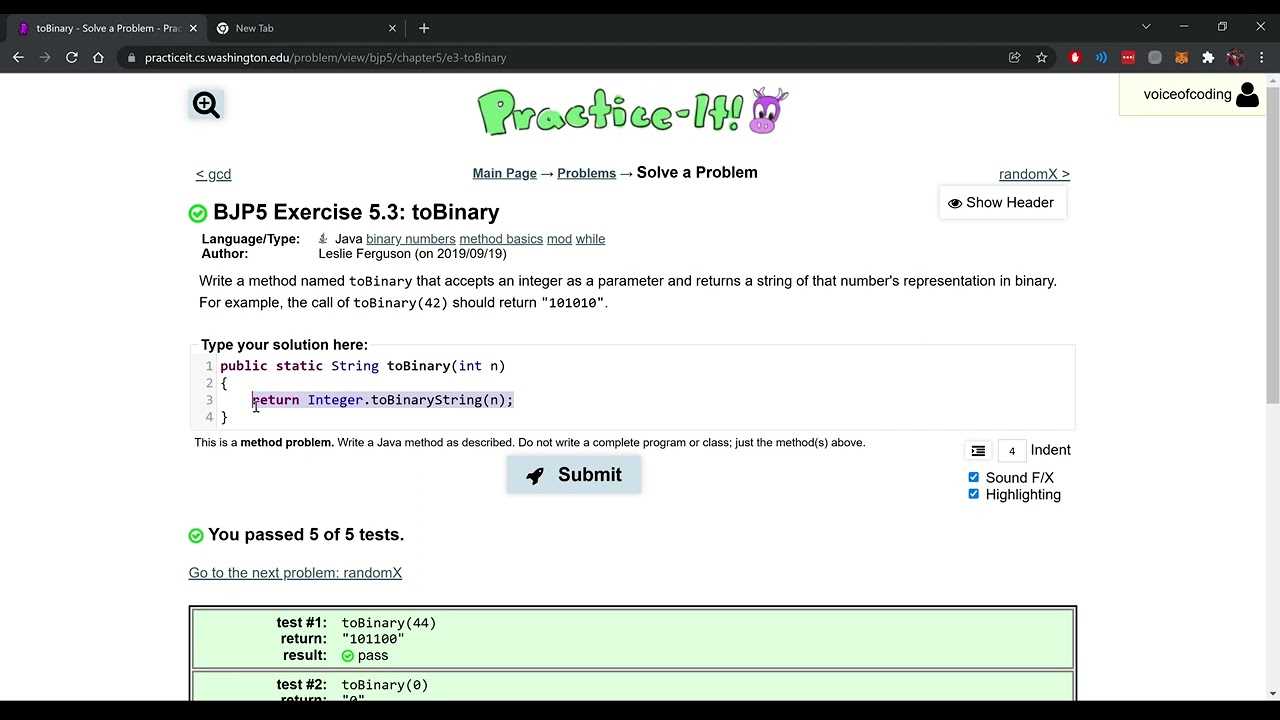Viewport: 1280px width, 720px height.
Task: Open the red extension icon
Action: [1075, 58]
